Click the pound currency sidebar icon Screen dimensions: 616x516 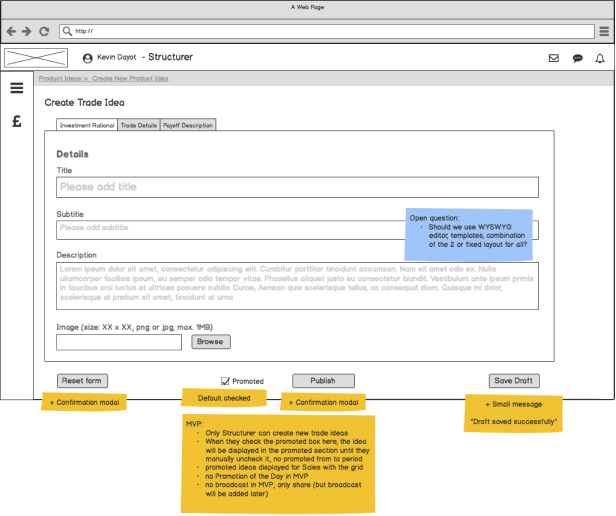(16, 122)
